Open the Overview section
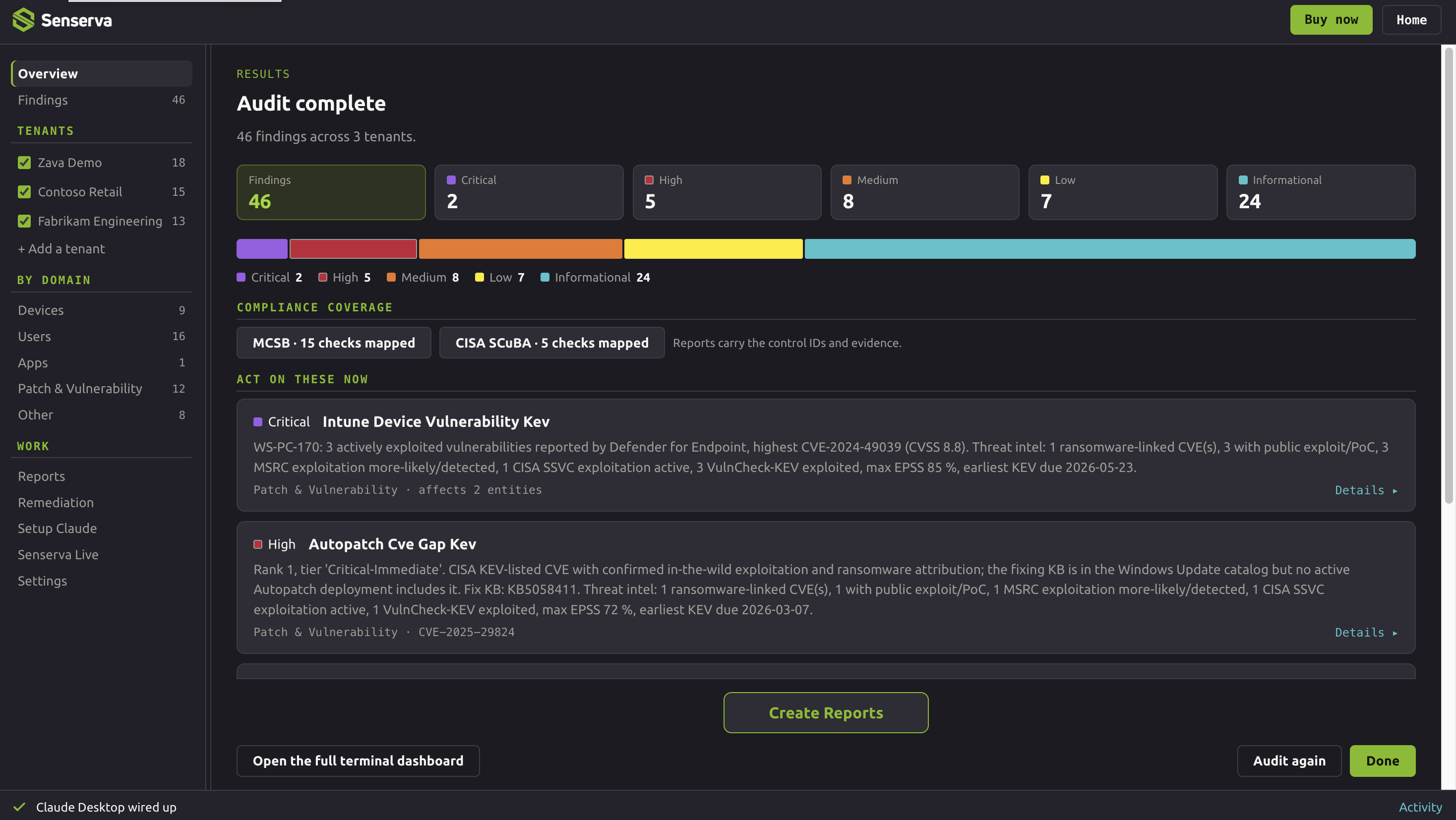 (102, 74)
